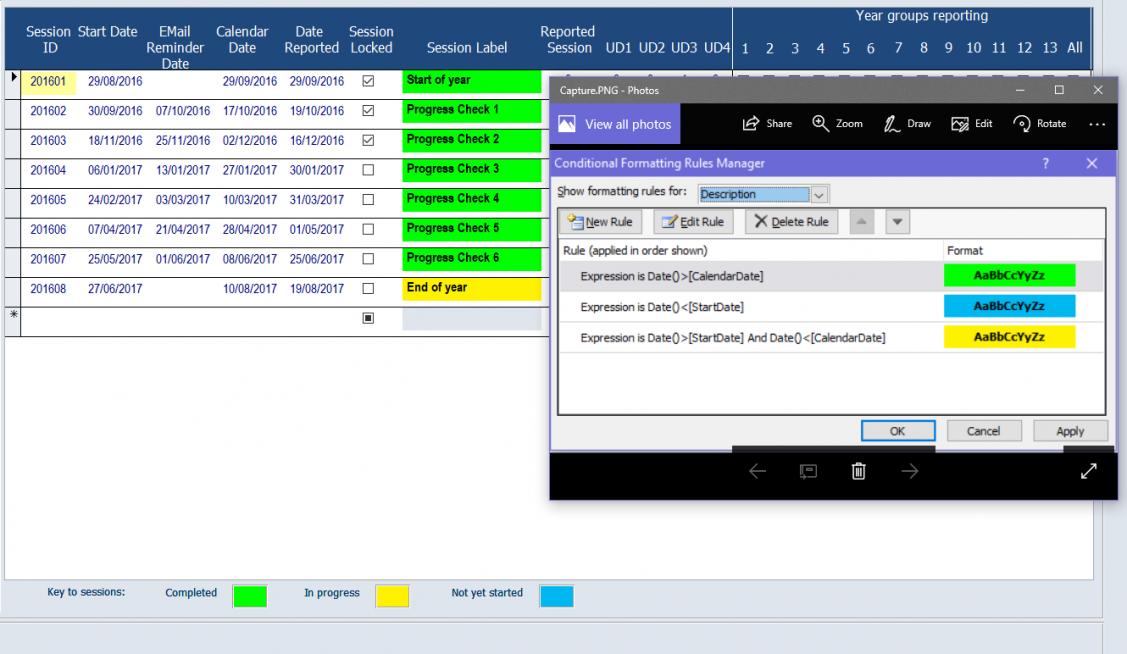Image resolution: width=1127 pixels, height=654 pixels.
Task: Enter fullscreen via the diagonal arrow icon
Action: [1086, 469]
